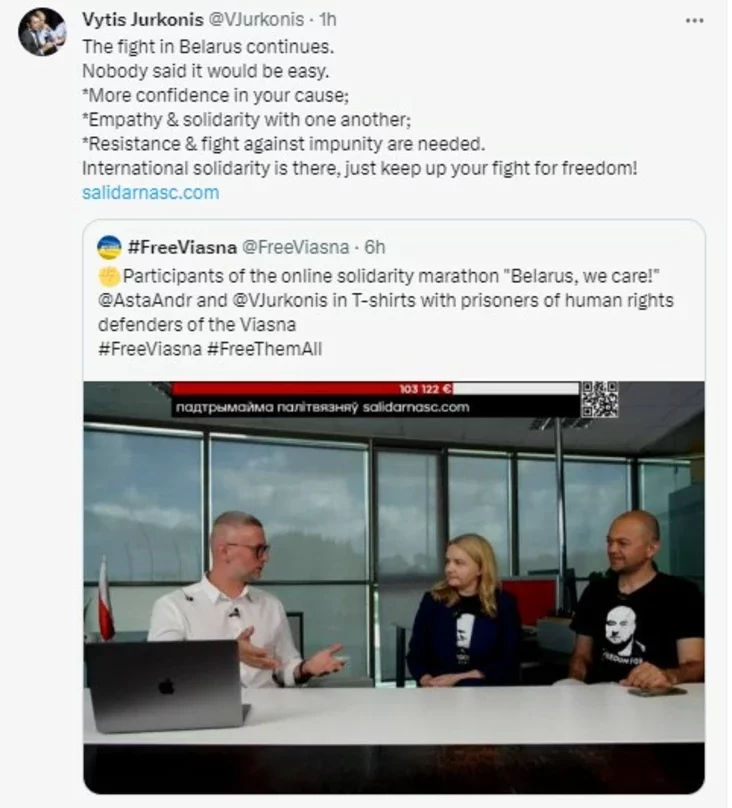Open the #FreeViasna account avatar
The image size is (732, 808).
(x=109, y=247)
